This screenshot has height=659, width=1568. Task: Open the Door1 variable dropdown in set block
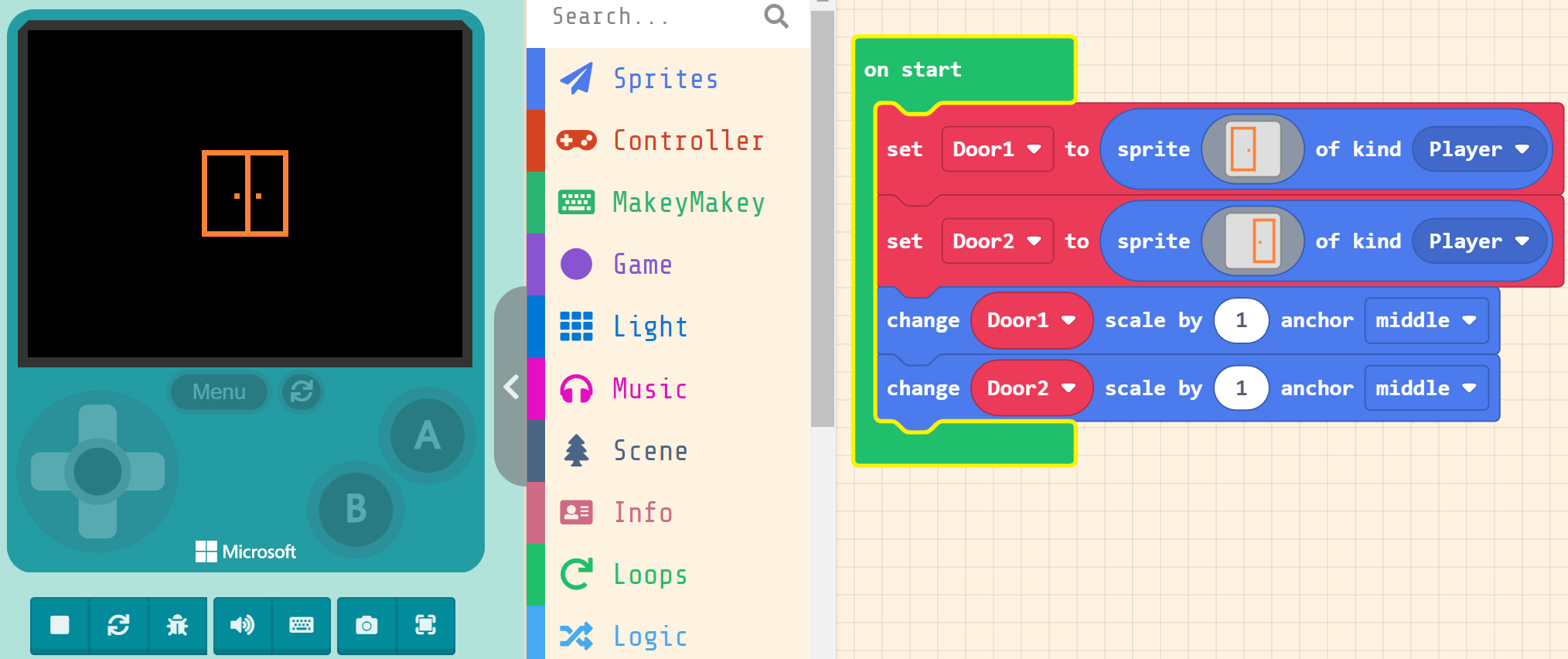(x=997, y=149)
